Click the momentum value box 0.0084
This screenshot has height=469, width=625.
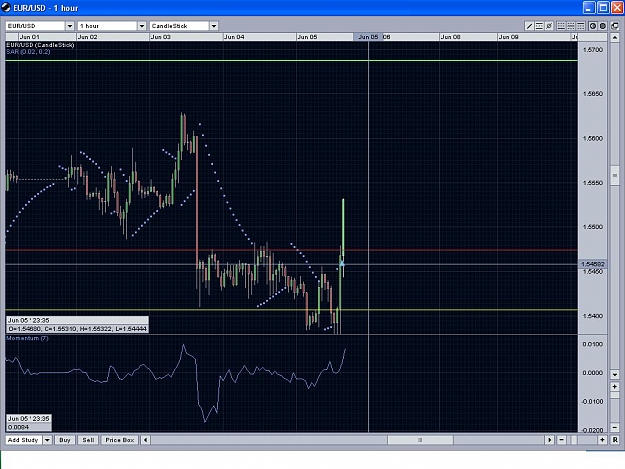click(29, 423)
